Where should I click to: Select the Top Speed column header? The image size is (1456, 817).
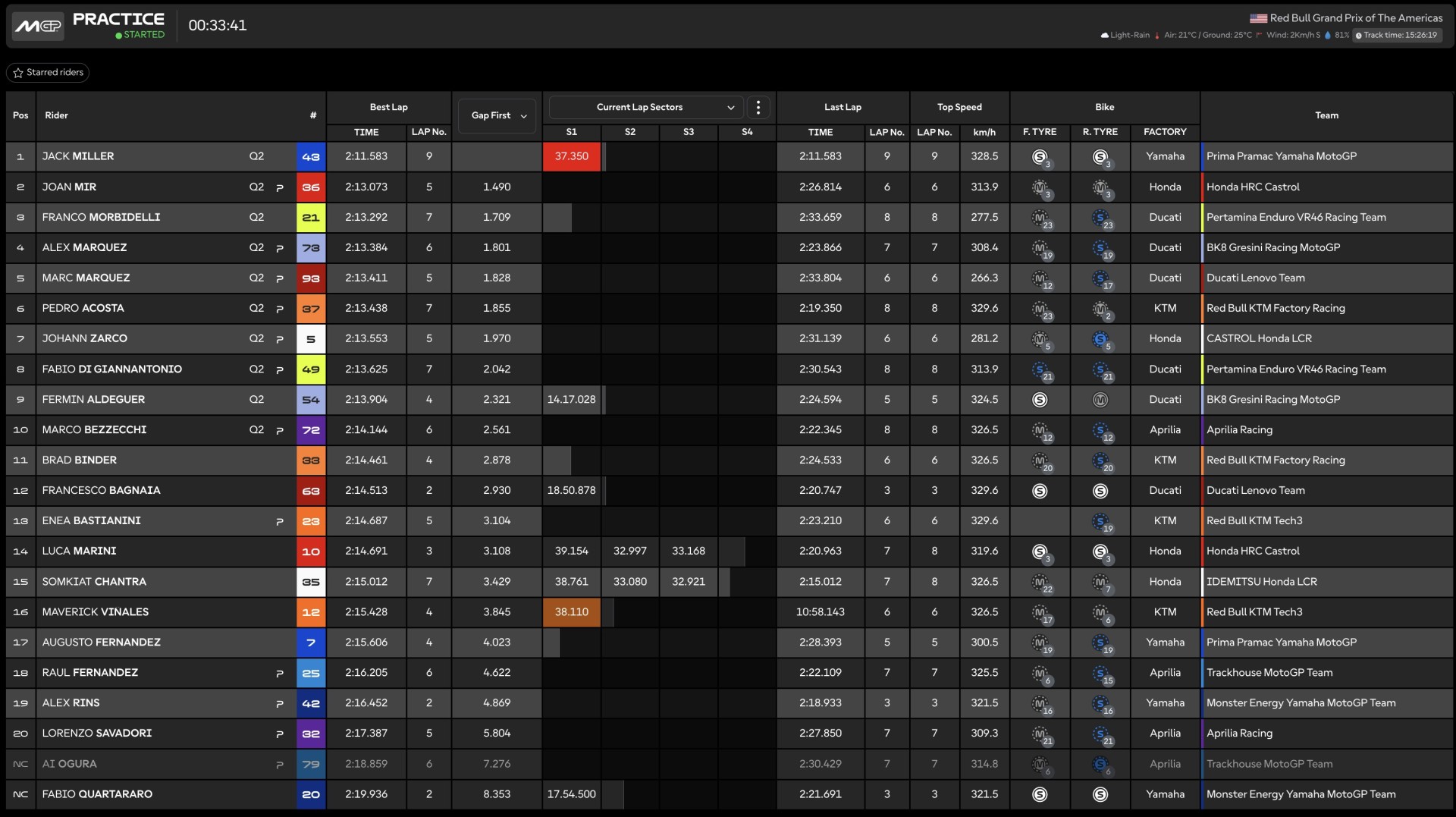click(x=959, y=107)
